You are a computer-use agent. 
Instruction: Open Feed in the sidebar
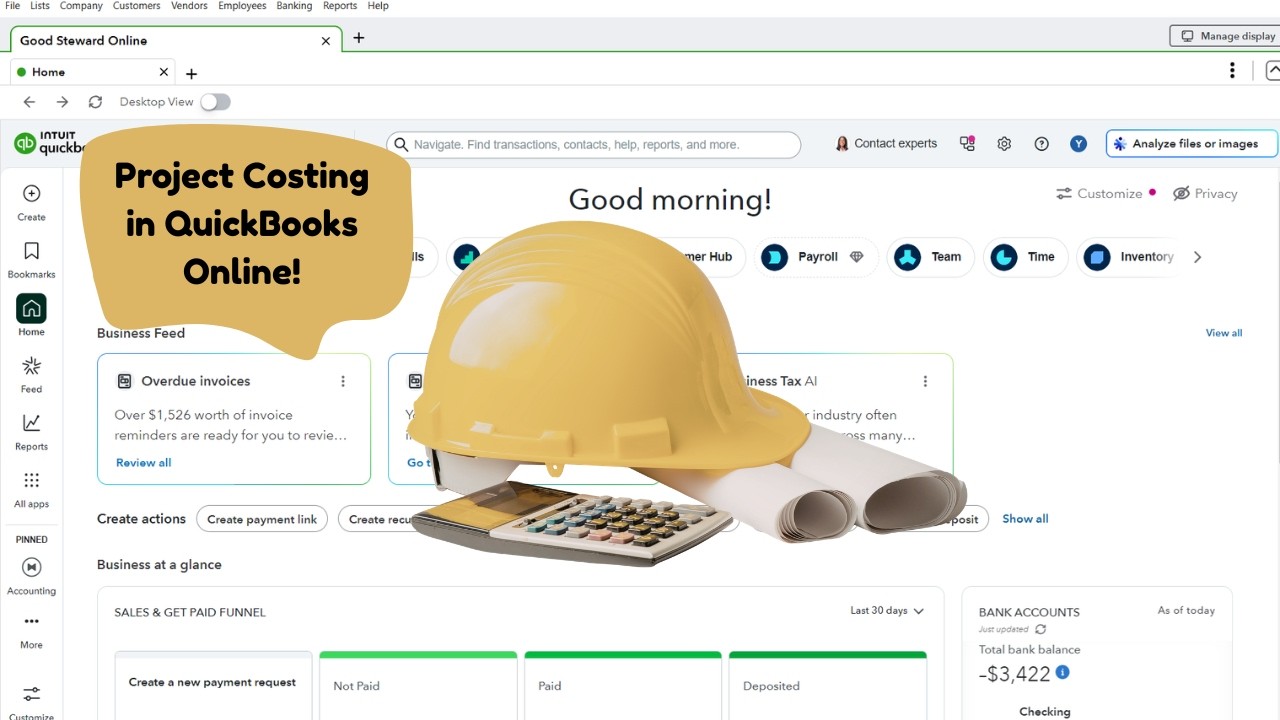click(31, 375)
